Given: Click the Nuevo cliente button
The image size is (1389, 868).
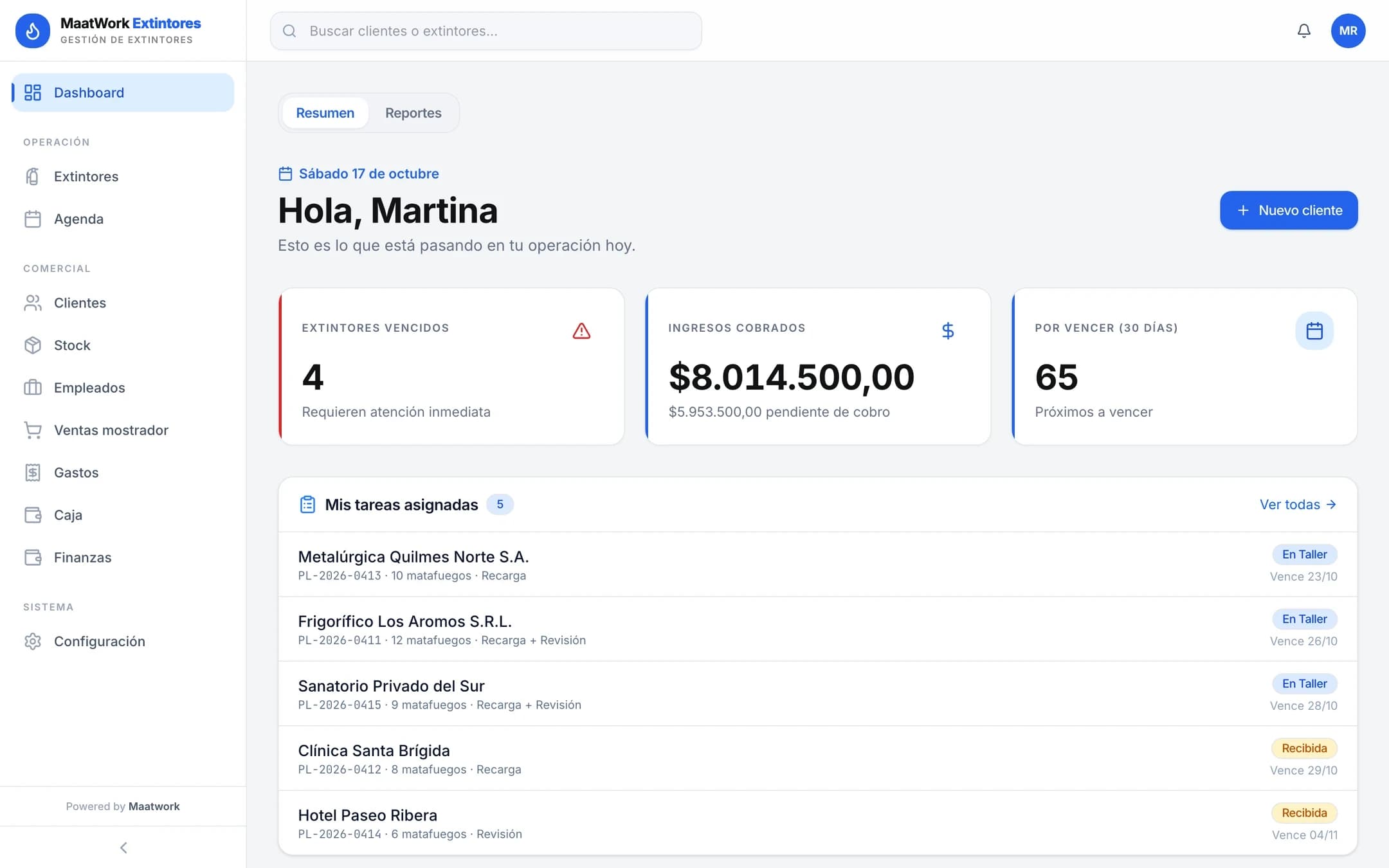Looking at the screenshot, I should point(1289,210).
